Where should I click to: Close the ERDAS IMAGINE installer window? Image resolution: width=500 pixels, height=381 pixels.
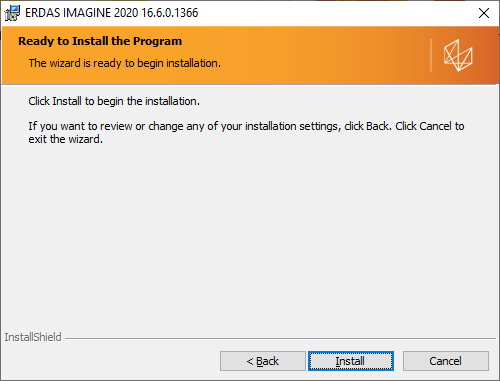coord(484,13)
